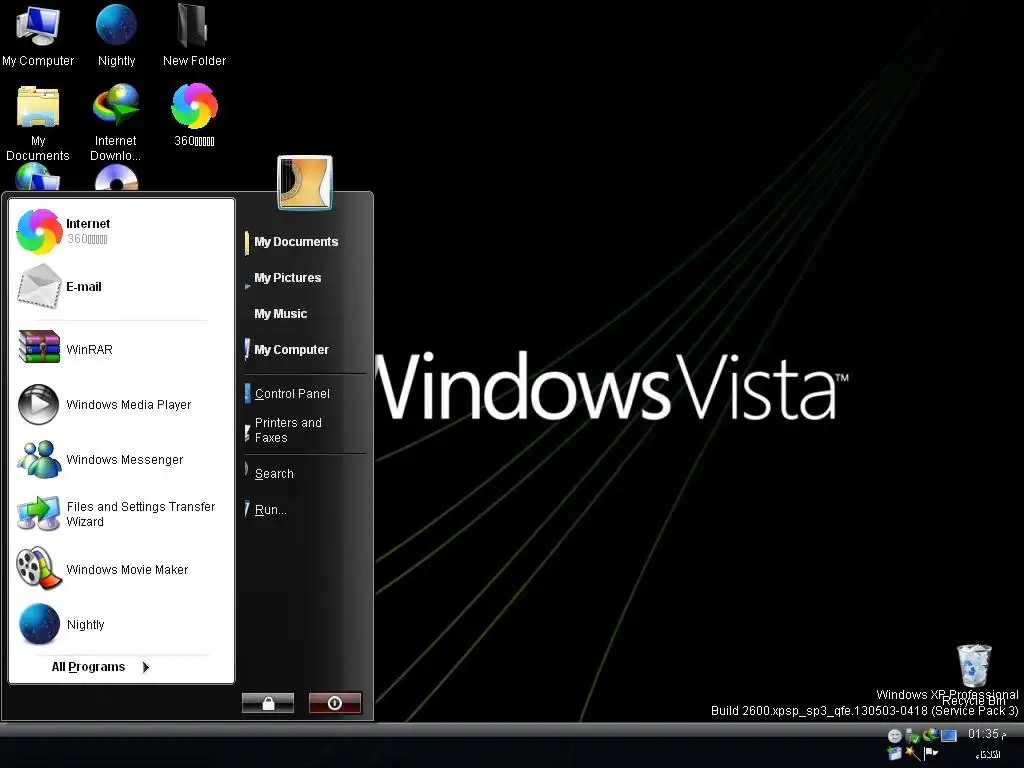The image size is (1024, 768).
Task: Click Internet Download Manager tray icon
Action: 931,735
